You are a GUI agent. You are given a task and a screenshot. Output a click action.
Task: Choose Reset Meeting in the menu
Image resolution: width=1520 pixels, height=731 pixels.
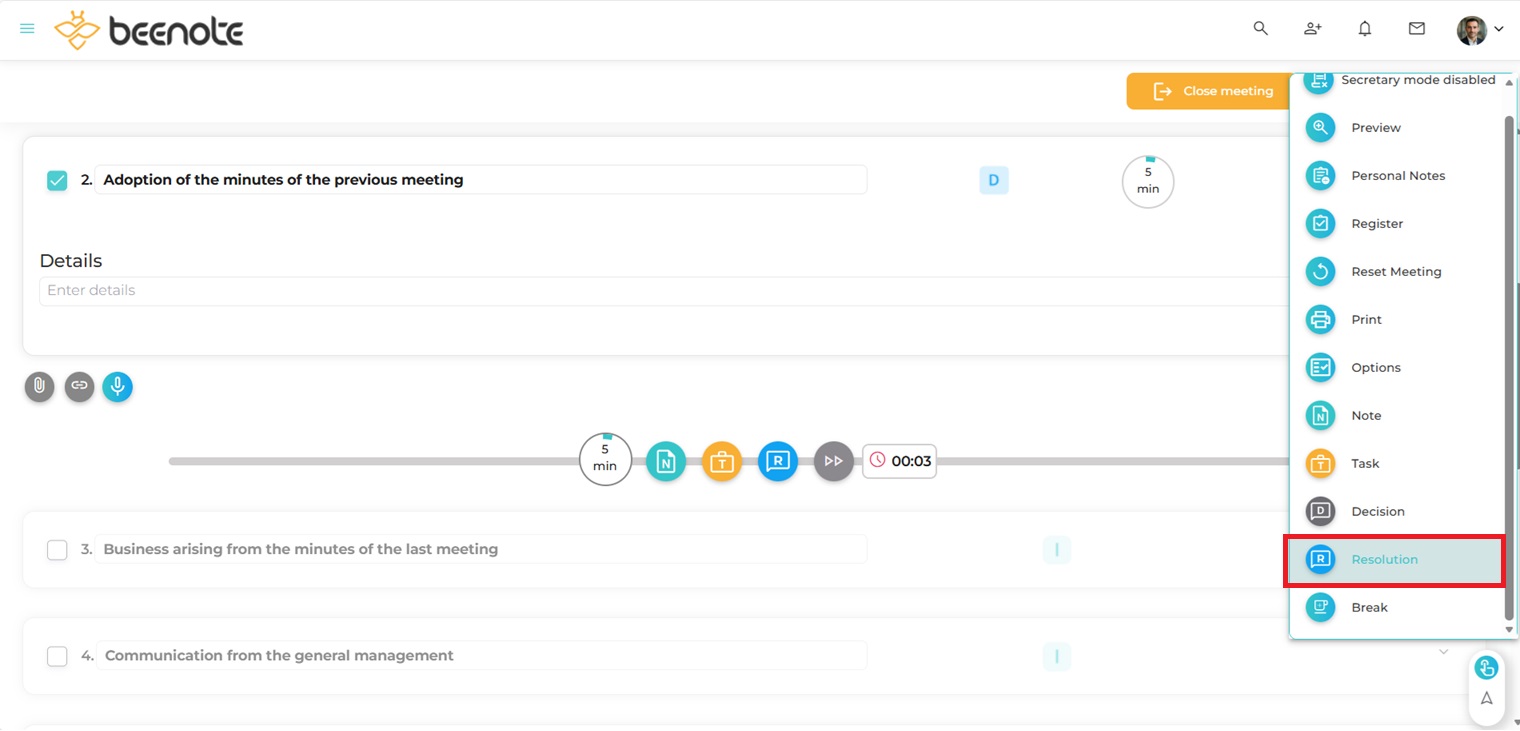tap(1395, 272)
